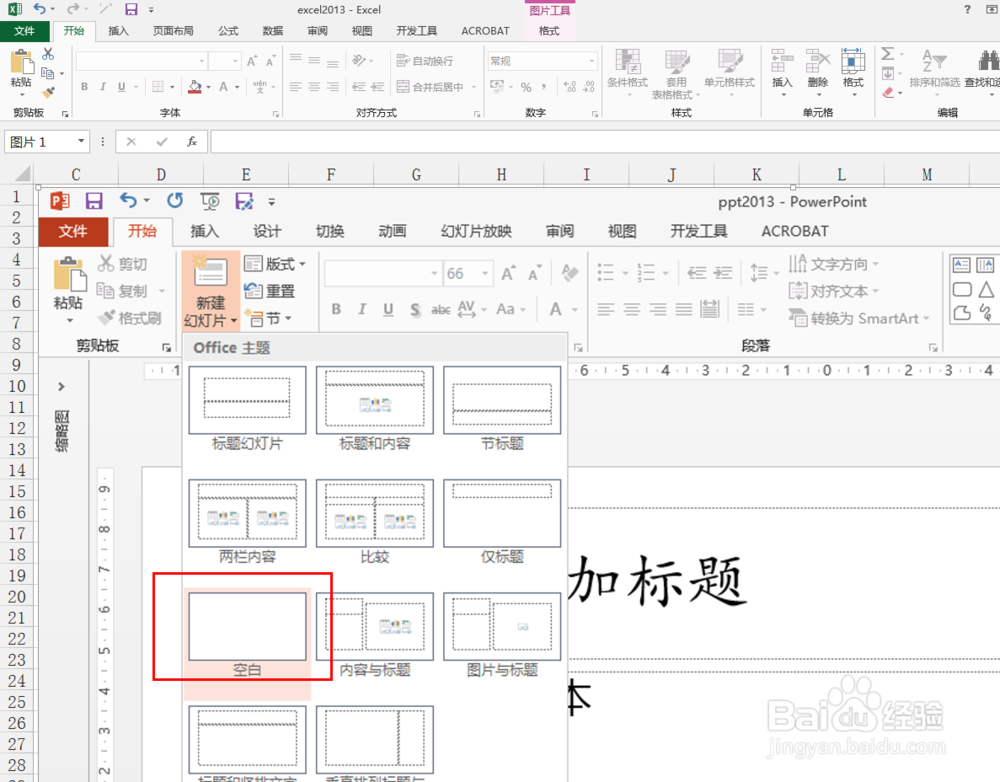Click Excel Sort and Filter icon
The width and height of the screenshot is (1000, 782).
click(x=934, y=61)
